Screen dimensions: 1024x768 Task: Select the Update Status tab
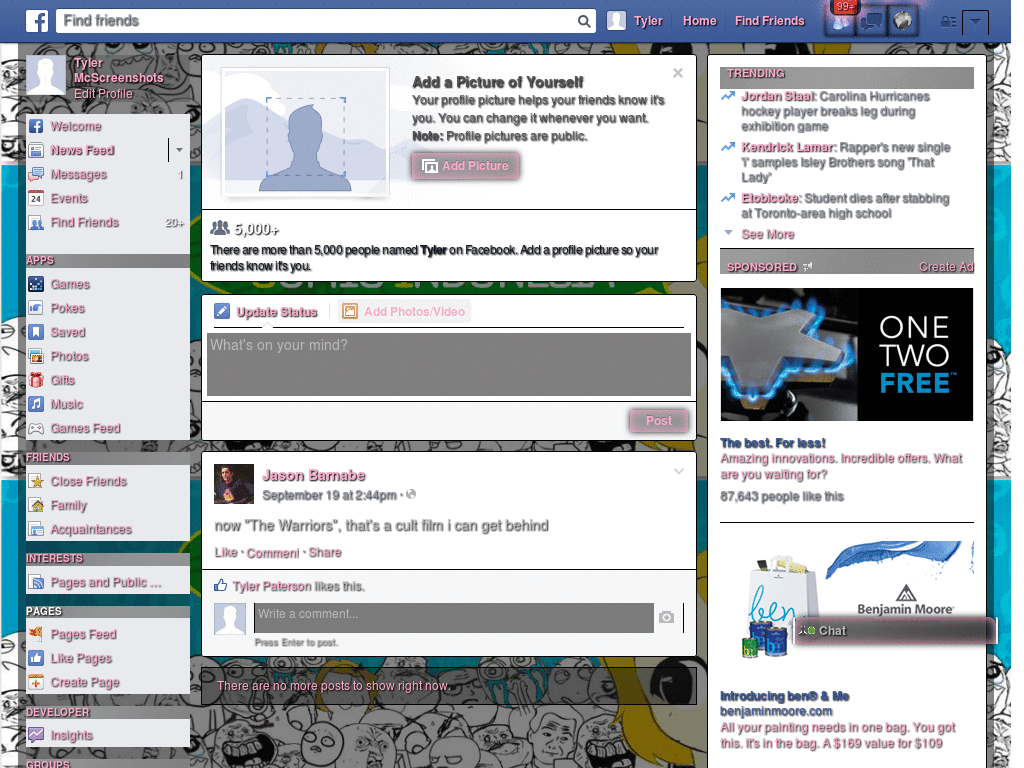[266, 312]
